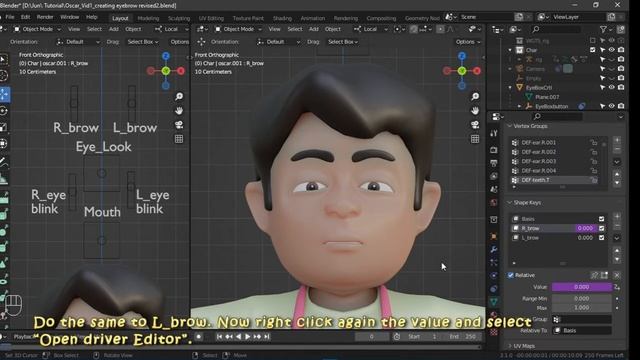The height and width of the screenshot is (360, 640).
Task: Switch to the Animation workspace tab
Action: click(313, 18)
